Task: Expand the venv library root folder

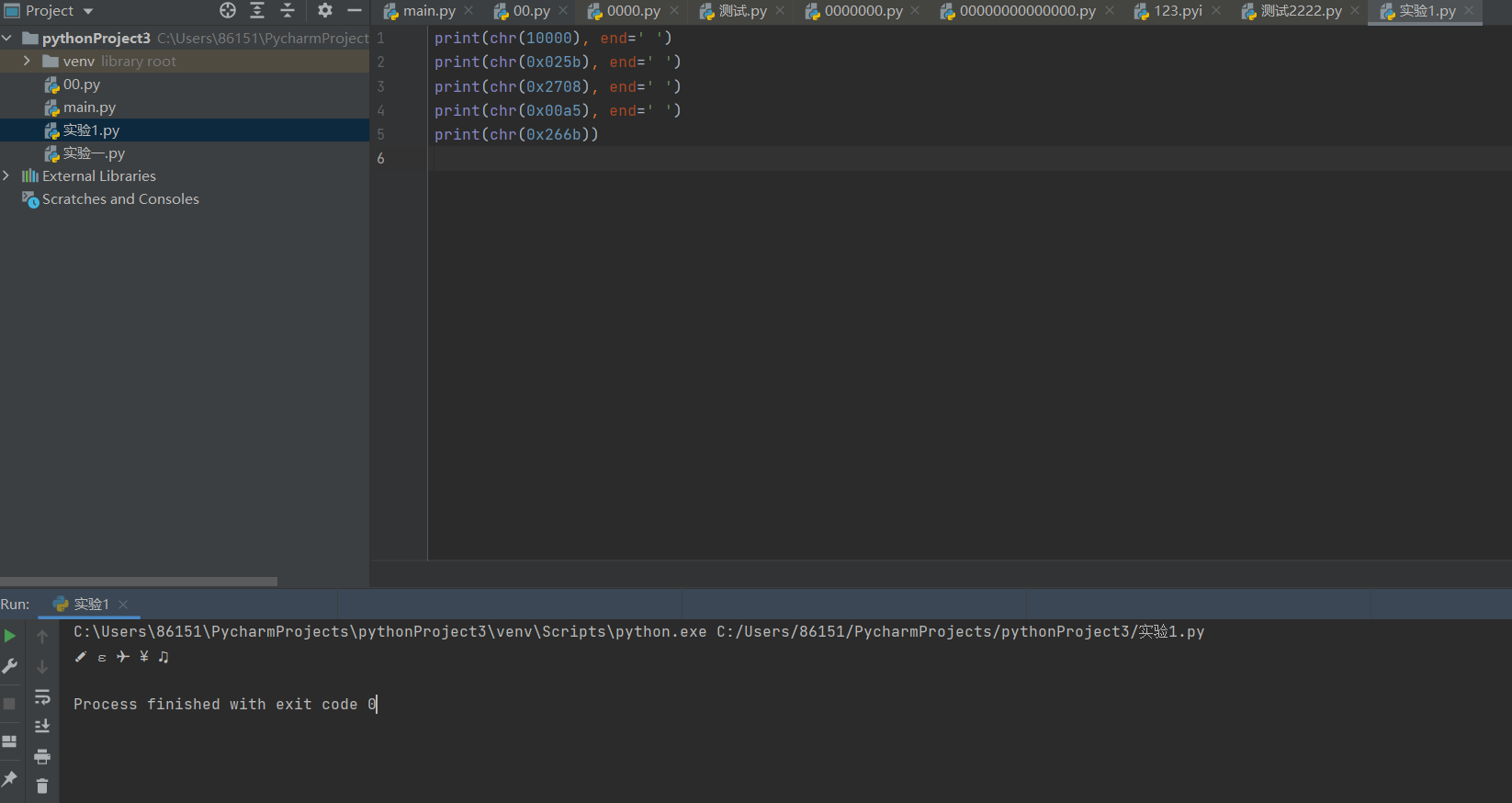Action: point(27,61)
